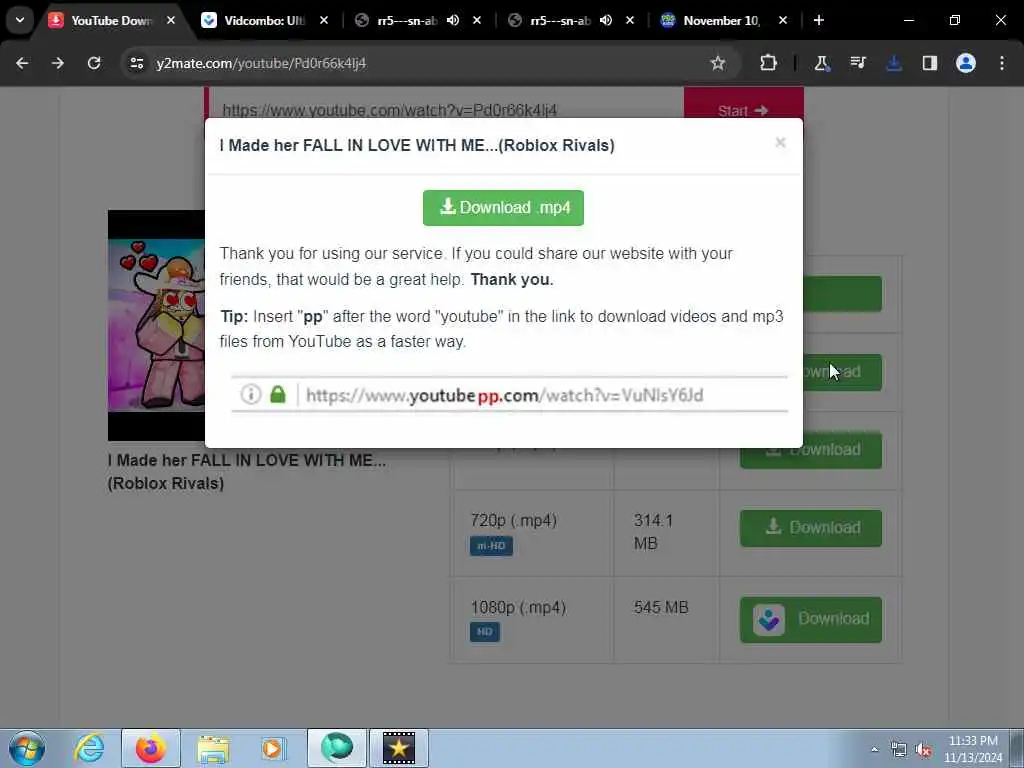Click the y2mate.com address bar URL
The height and width of the screenshot is (768, 1024).
261,63
